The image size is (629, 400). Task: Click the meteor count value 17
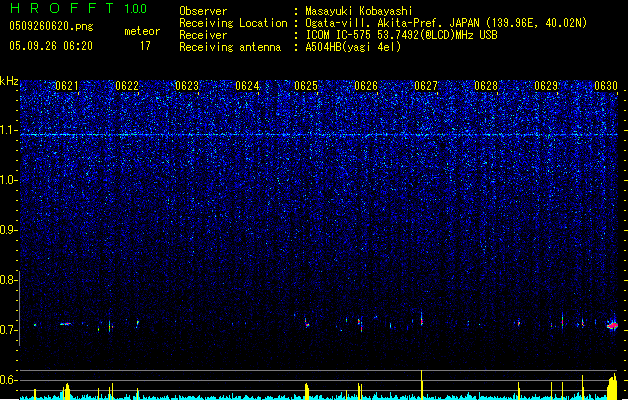pos(145,46)
